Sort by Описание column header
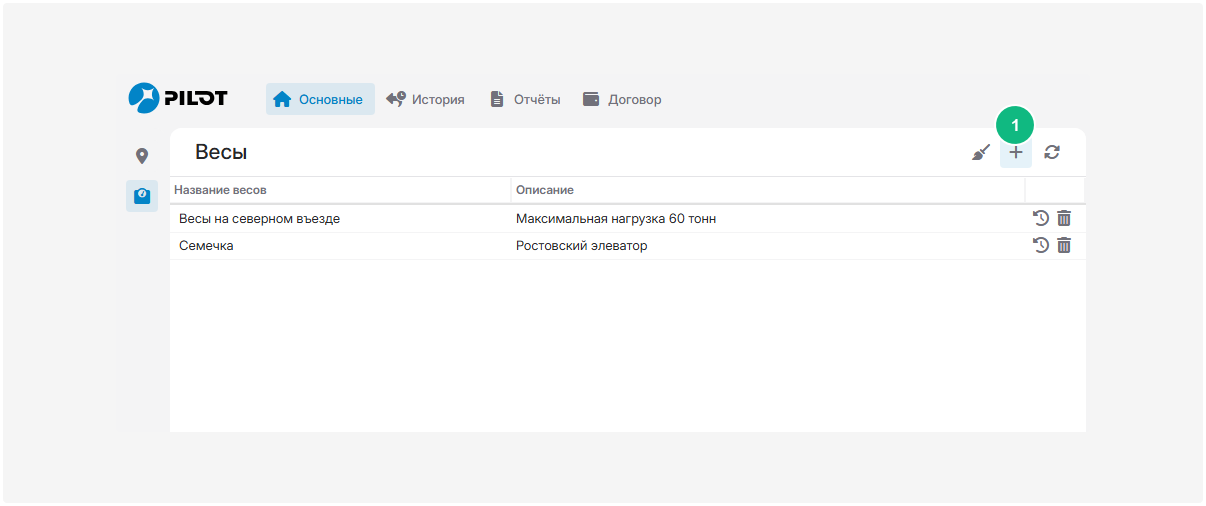Viewport: 1206px width, 506px height. coord(545,190)
